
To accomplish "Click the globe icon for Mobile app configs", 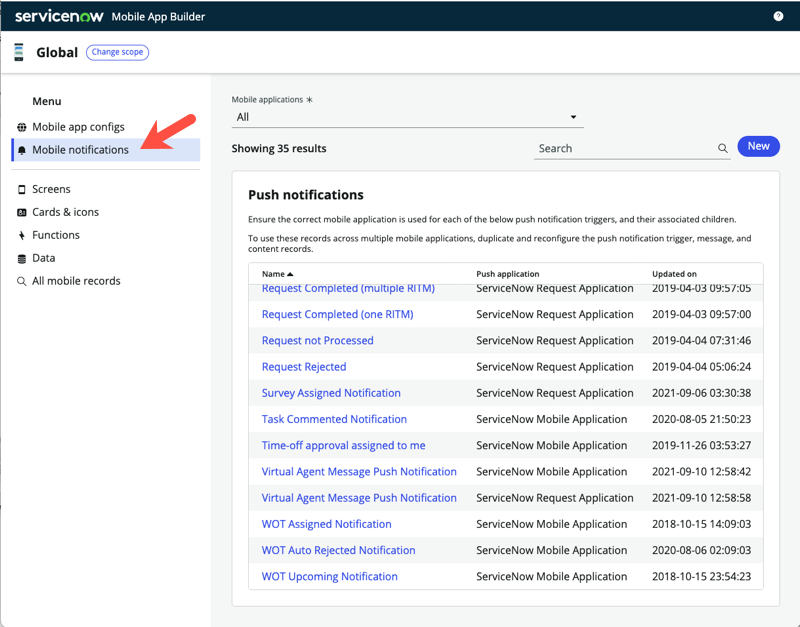I will coord(21,127).
